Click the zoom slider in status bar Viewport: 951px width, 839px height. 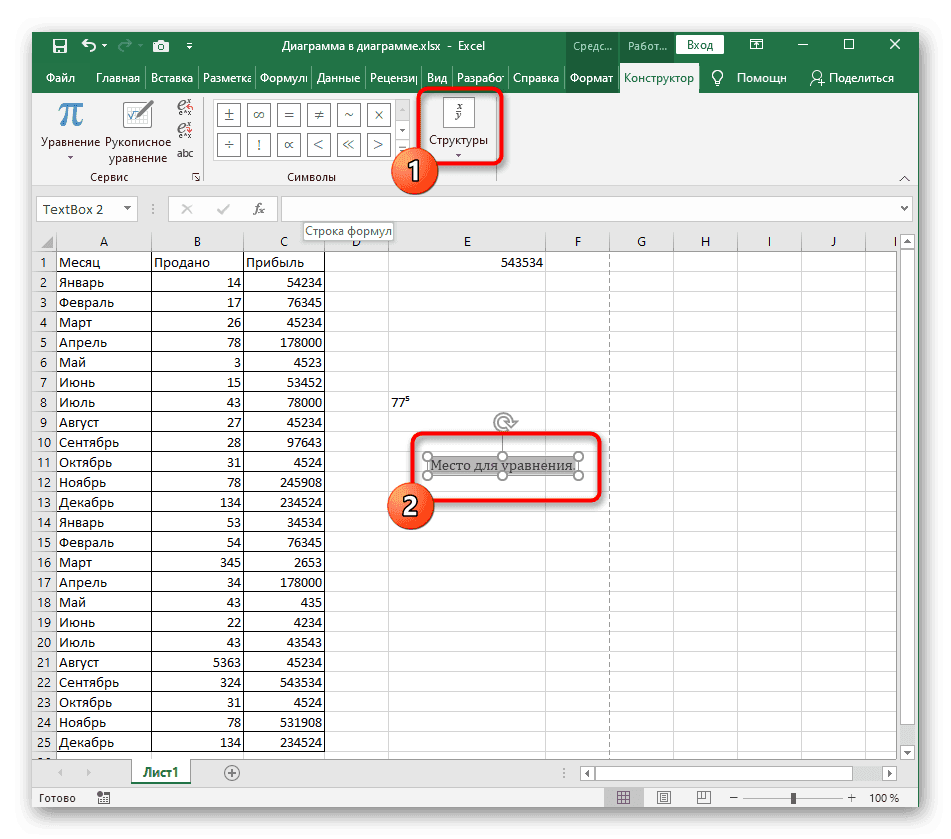[793, 798]
